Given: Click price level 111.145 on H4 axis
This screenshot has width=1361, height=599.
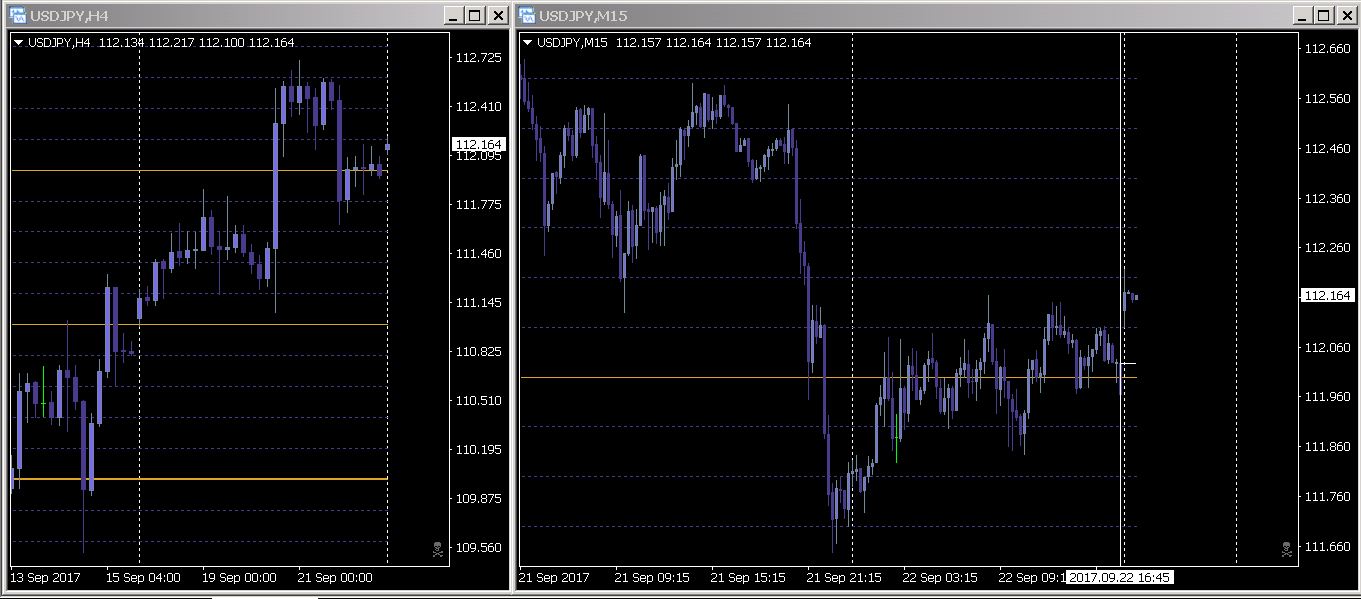Looking at the screenshot, I should pos(479,302).
